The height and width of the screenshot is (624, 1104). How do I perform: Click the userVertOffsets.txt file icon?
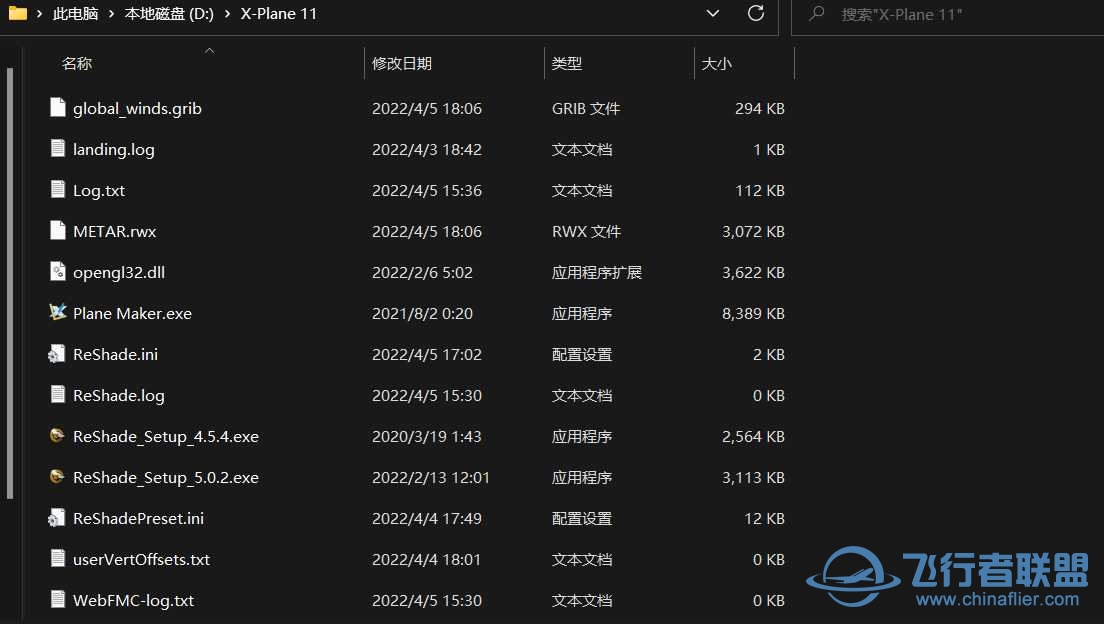[58, 559]
